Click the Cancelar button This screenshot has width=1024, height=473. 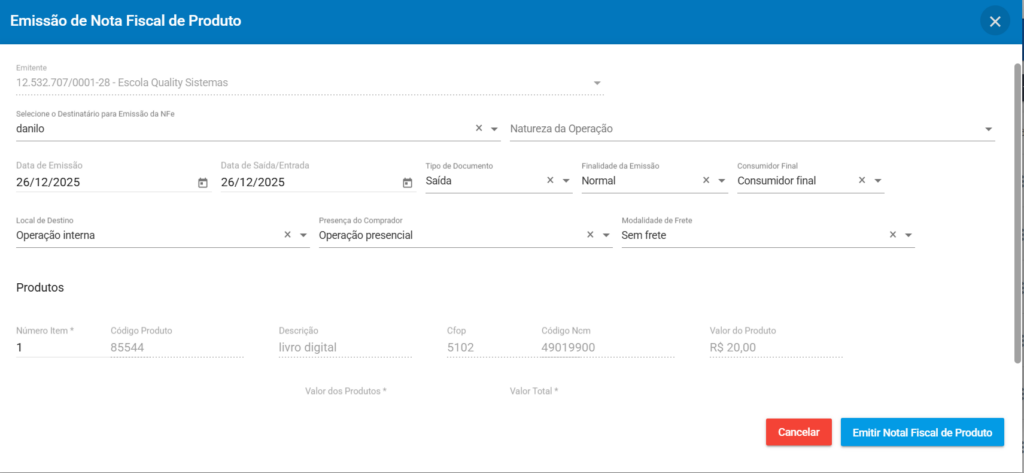point(798,432)
